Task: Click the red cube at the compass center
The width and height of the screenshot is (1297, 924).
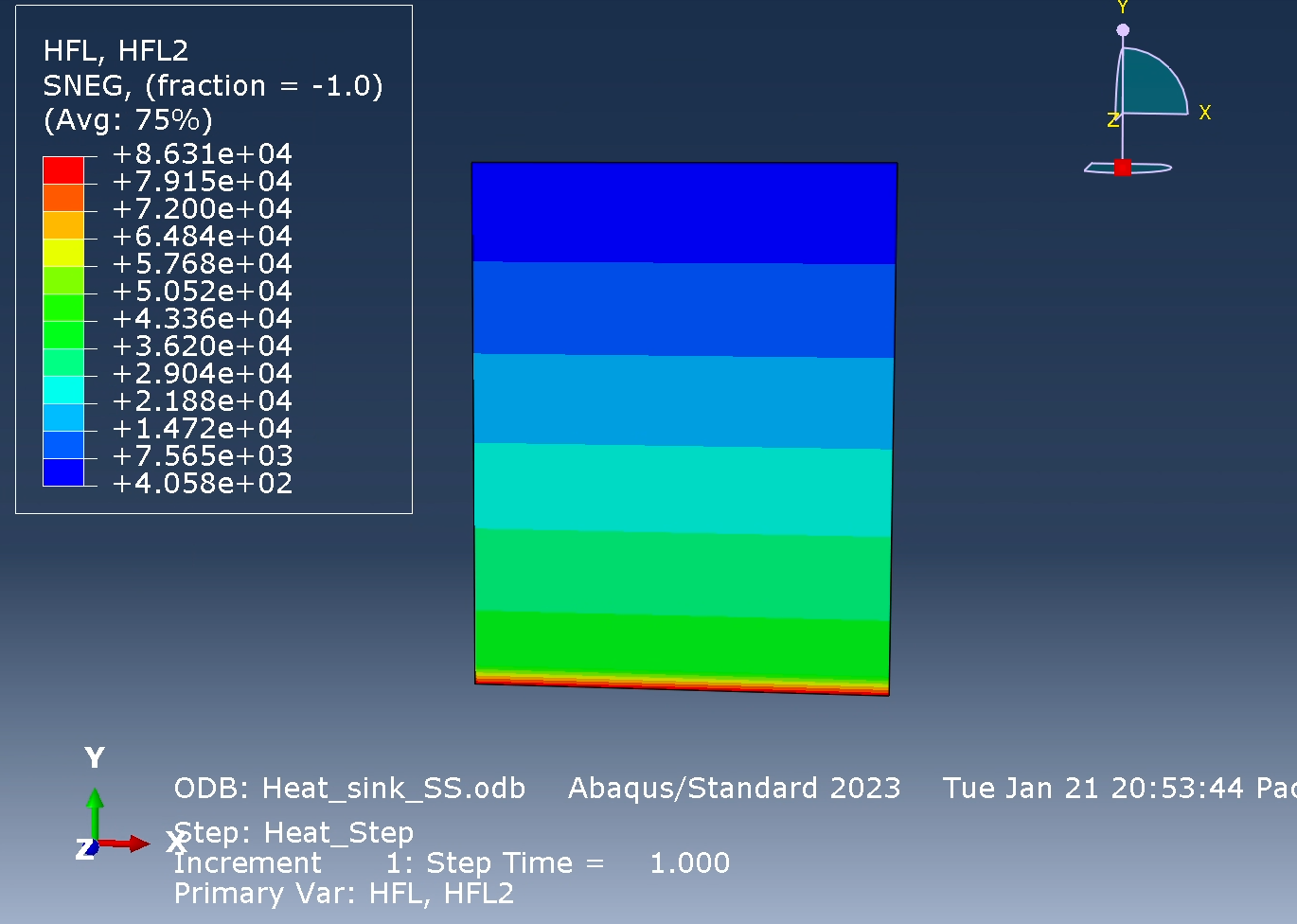Action: click(x=1125, y=166)
